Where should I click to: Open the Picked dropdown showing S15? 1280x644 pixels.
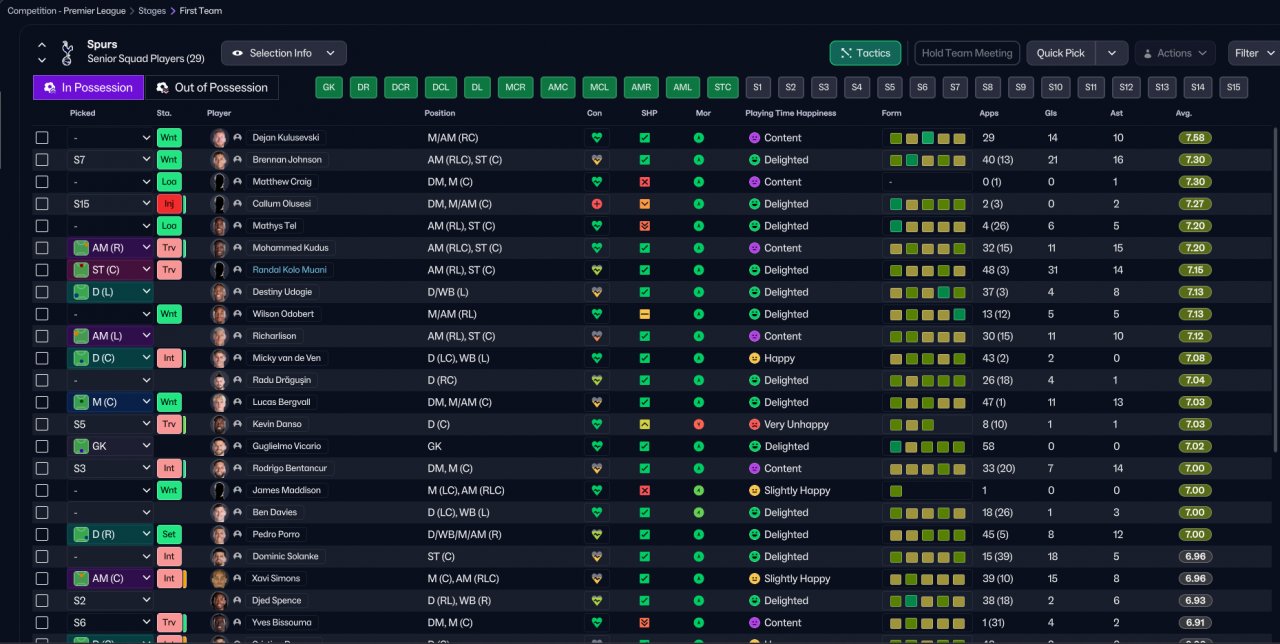110,204
